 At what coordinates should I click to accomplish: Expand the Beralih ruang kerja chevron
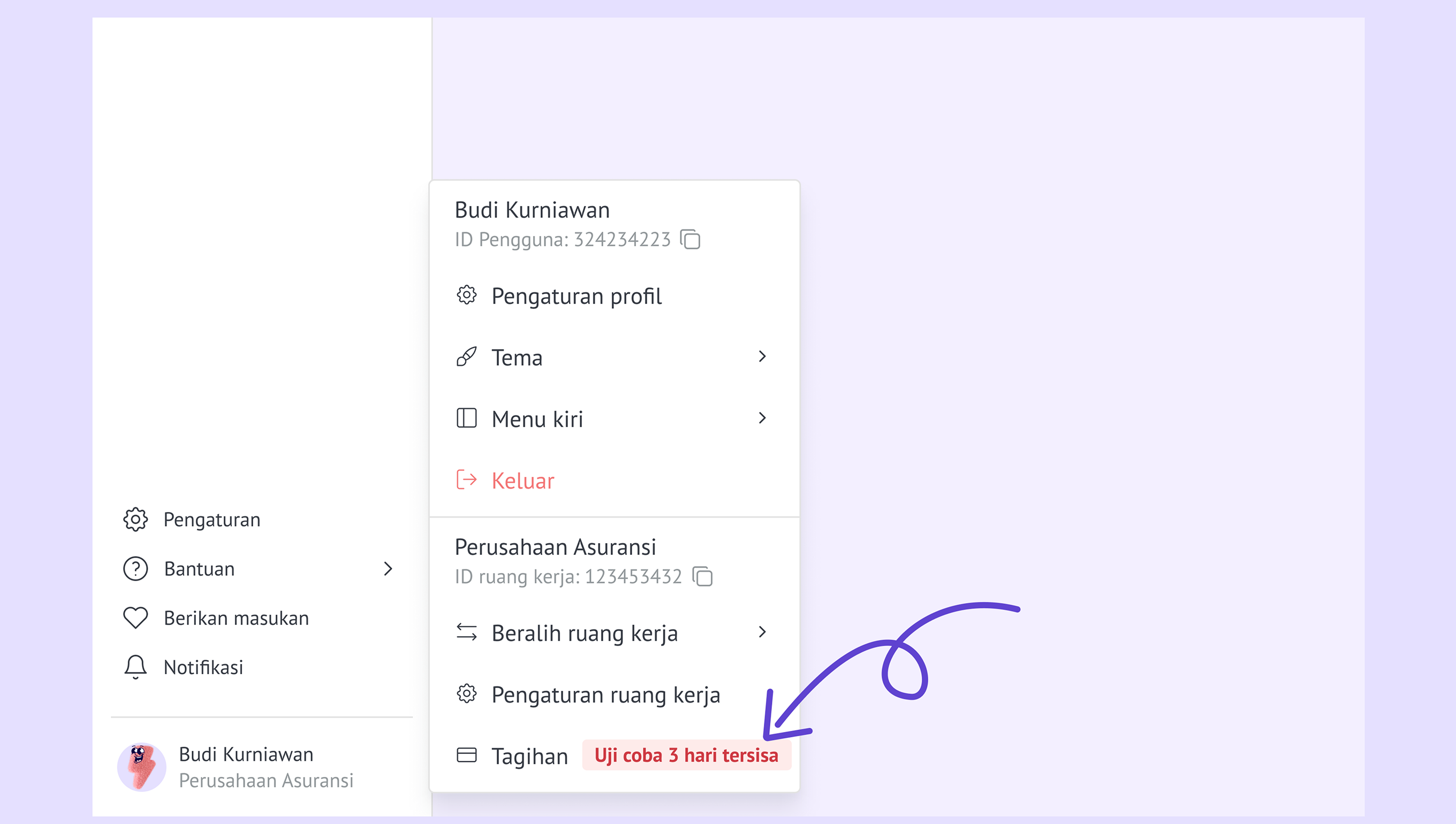pos(762,631)
